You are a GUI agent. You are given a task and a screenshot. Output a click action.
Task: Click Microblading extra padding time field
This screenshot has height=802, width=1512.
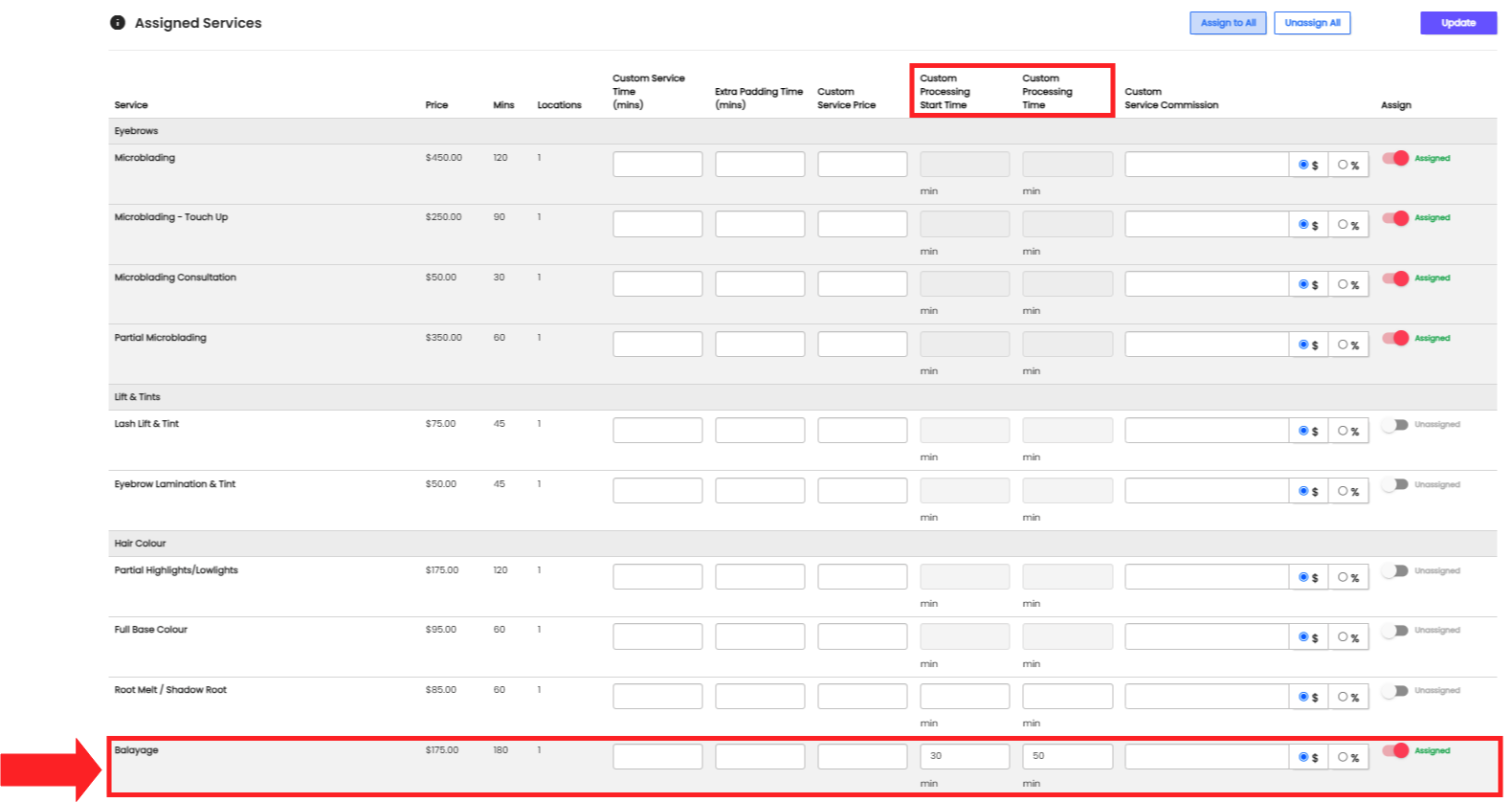tap(760, 165)
